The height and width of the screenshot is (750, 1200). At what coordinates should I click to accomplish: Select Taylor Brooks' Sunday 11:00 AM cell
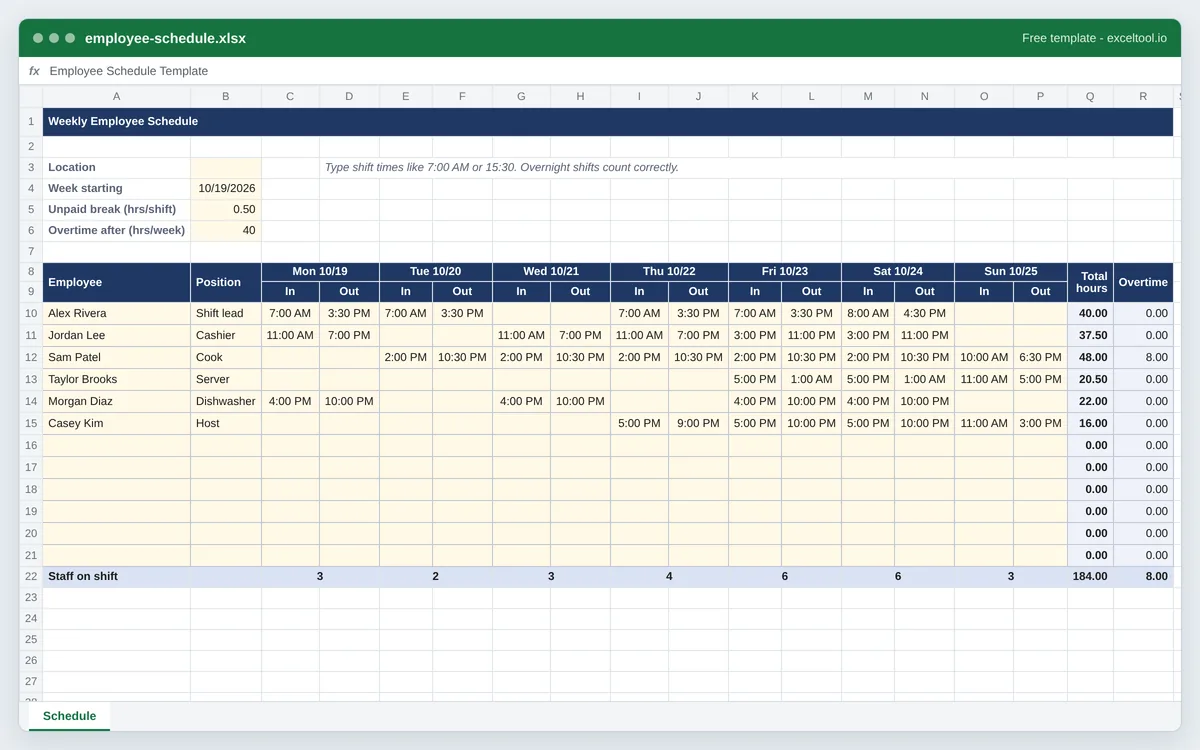tap(984, 379)
